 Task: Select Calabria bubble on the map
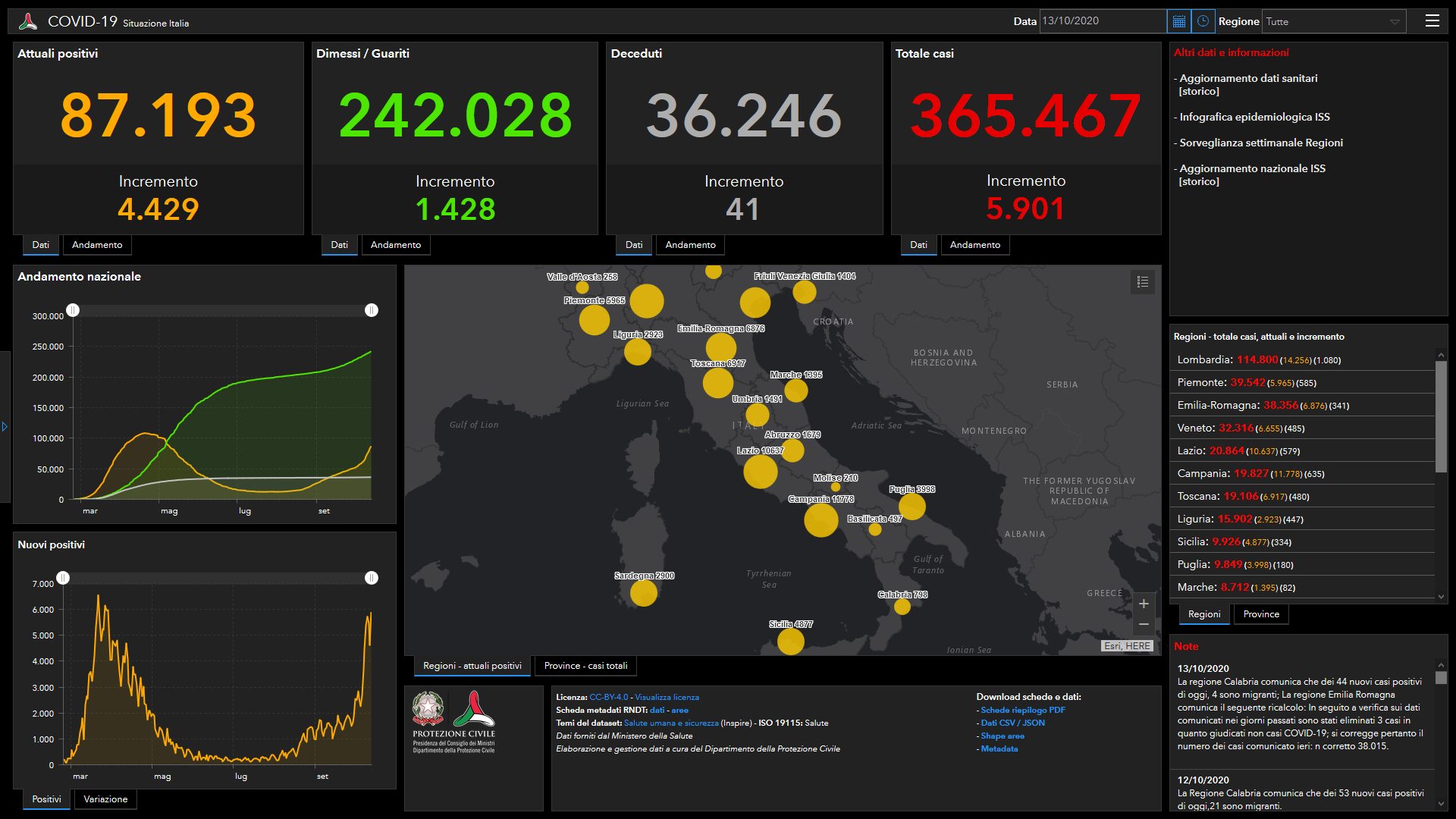(902, 606)
